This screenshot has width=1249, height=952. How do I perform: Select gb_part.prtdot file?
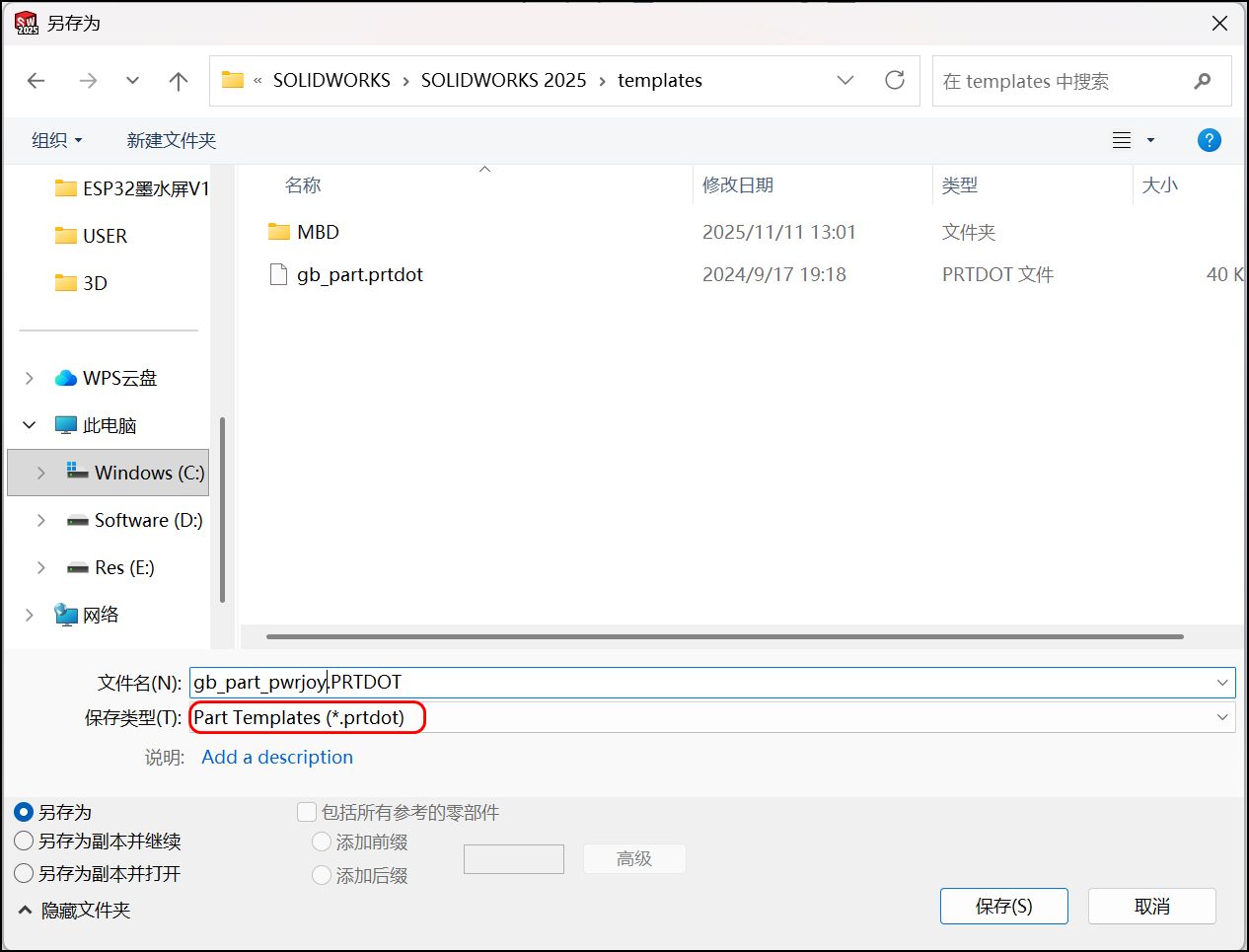pyautogui.click(x=359, y=274)
